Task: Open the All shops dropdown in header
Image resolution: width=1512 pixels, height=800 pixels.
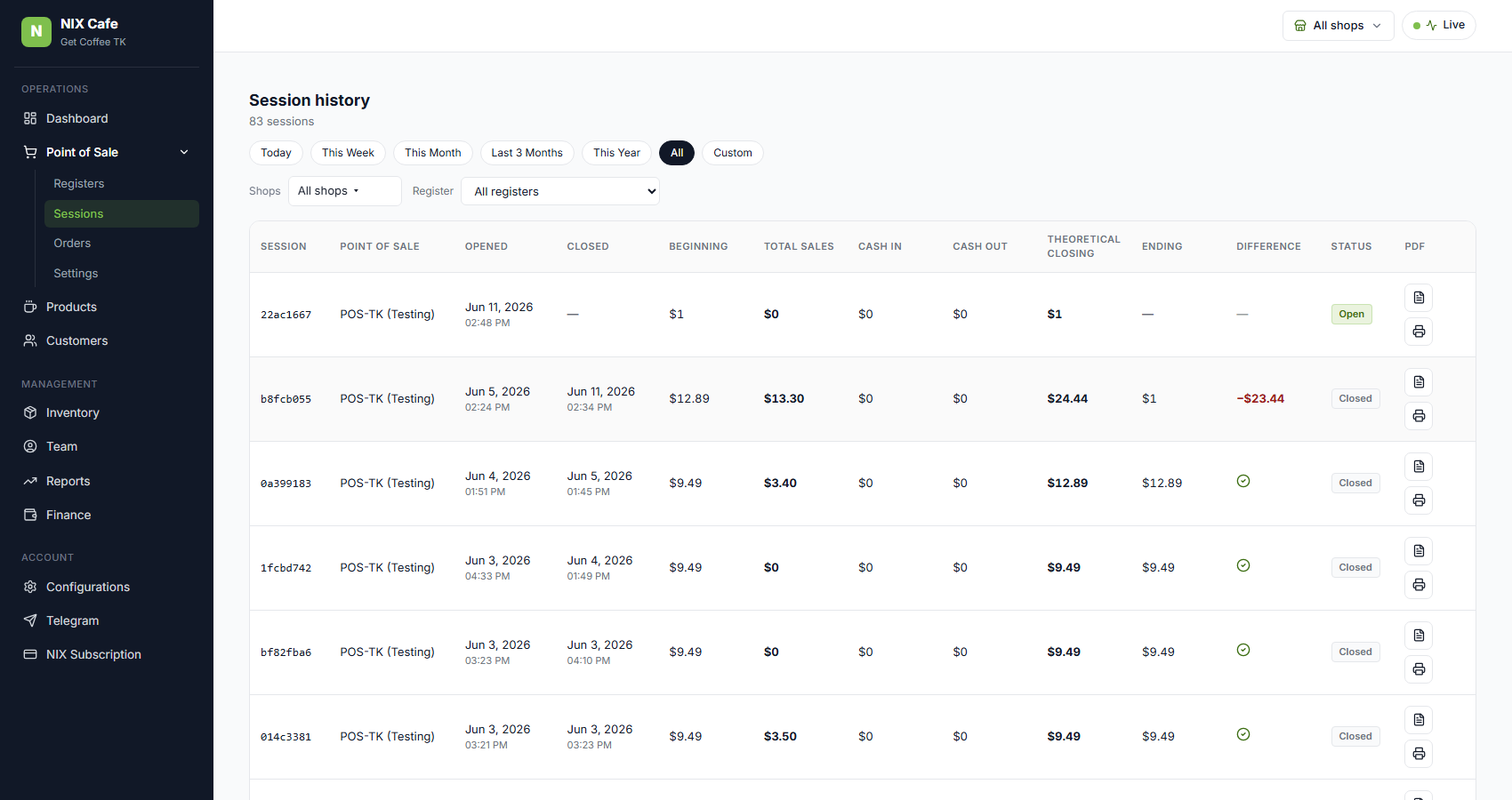Action: pos(1338,26)
